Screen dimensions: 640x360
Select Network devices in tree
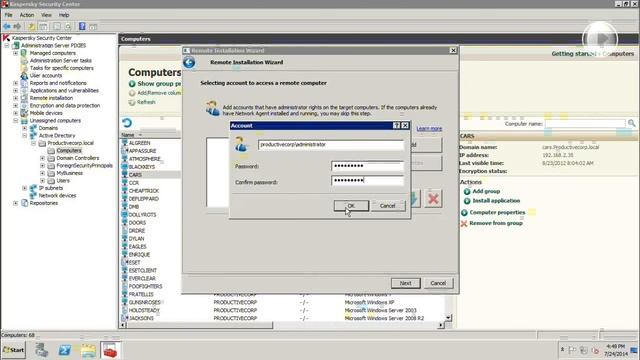tap(57, 196)
